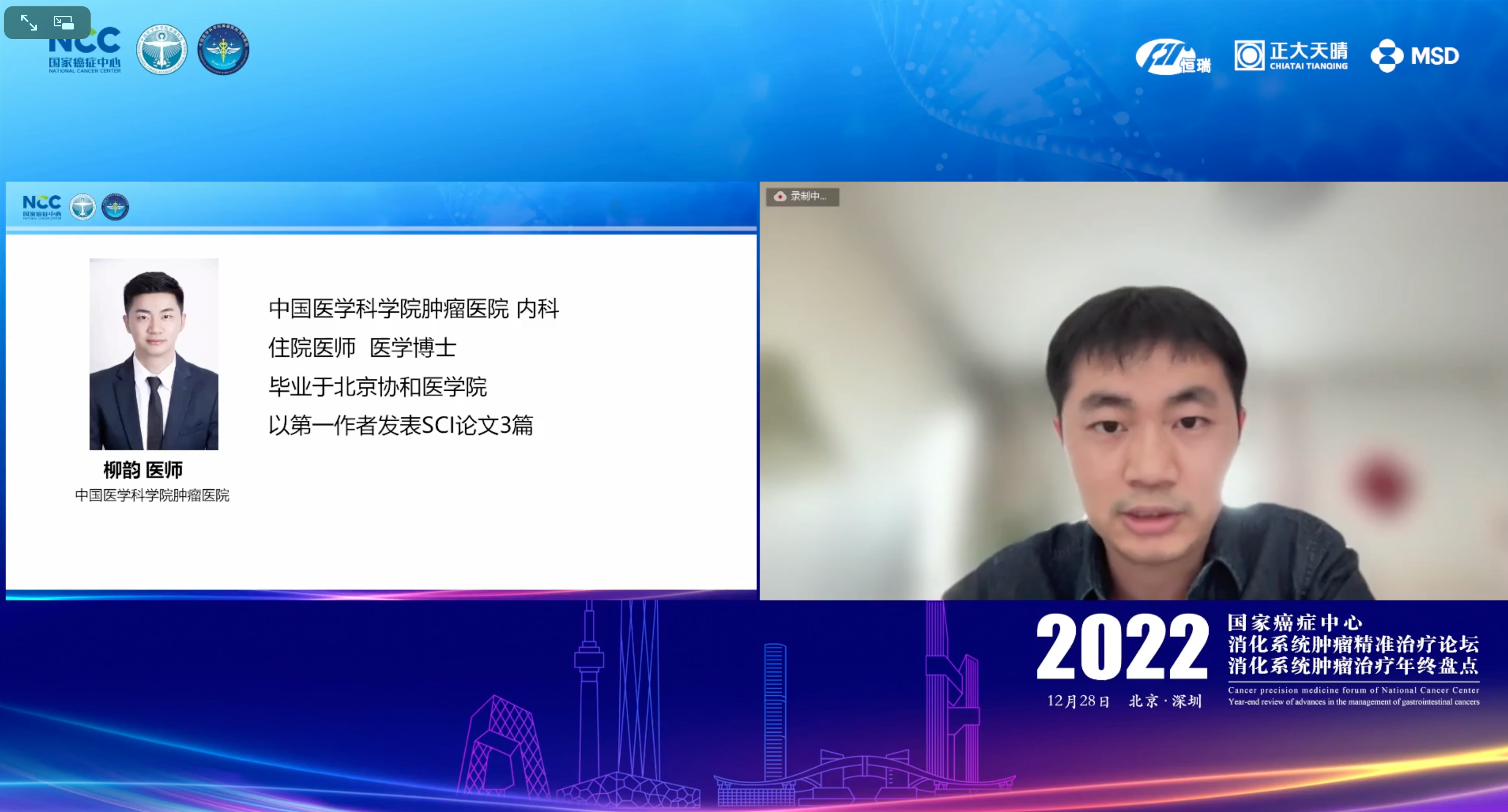
Task: Click the speaker name '柳韵 医师'
Action: (x=143, y=470)
